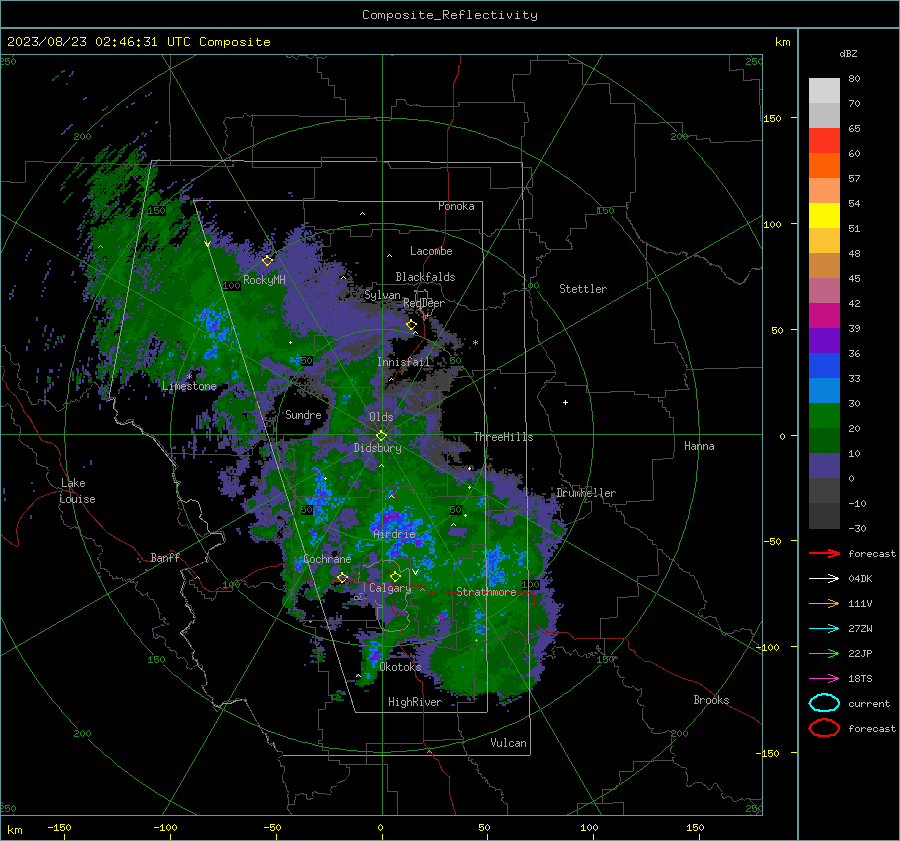
Task: Click the orange 111V arrow icon
Action: click(824, 603)
